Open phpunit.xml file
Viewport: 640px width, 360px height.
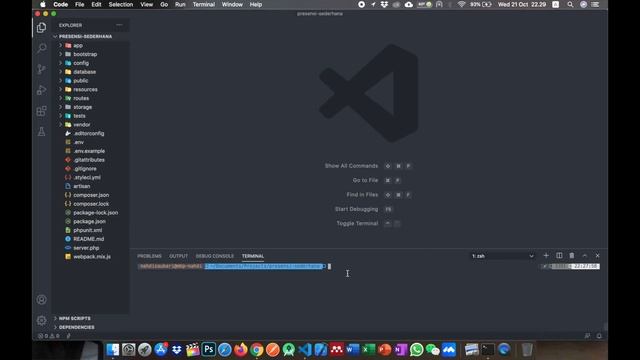pos(88,230)
